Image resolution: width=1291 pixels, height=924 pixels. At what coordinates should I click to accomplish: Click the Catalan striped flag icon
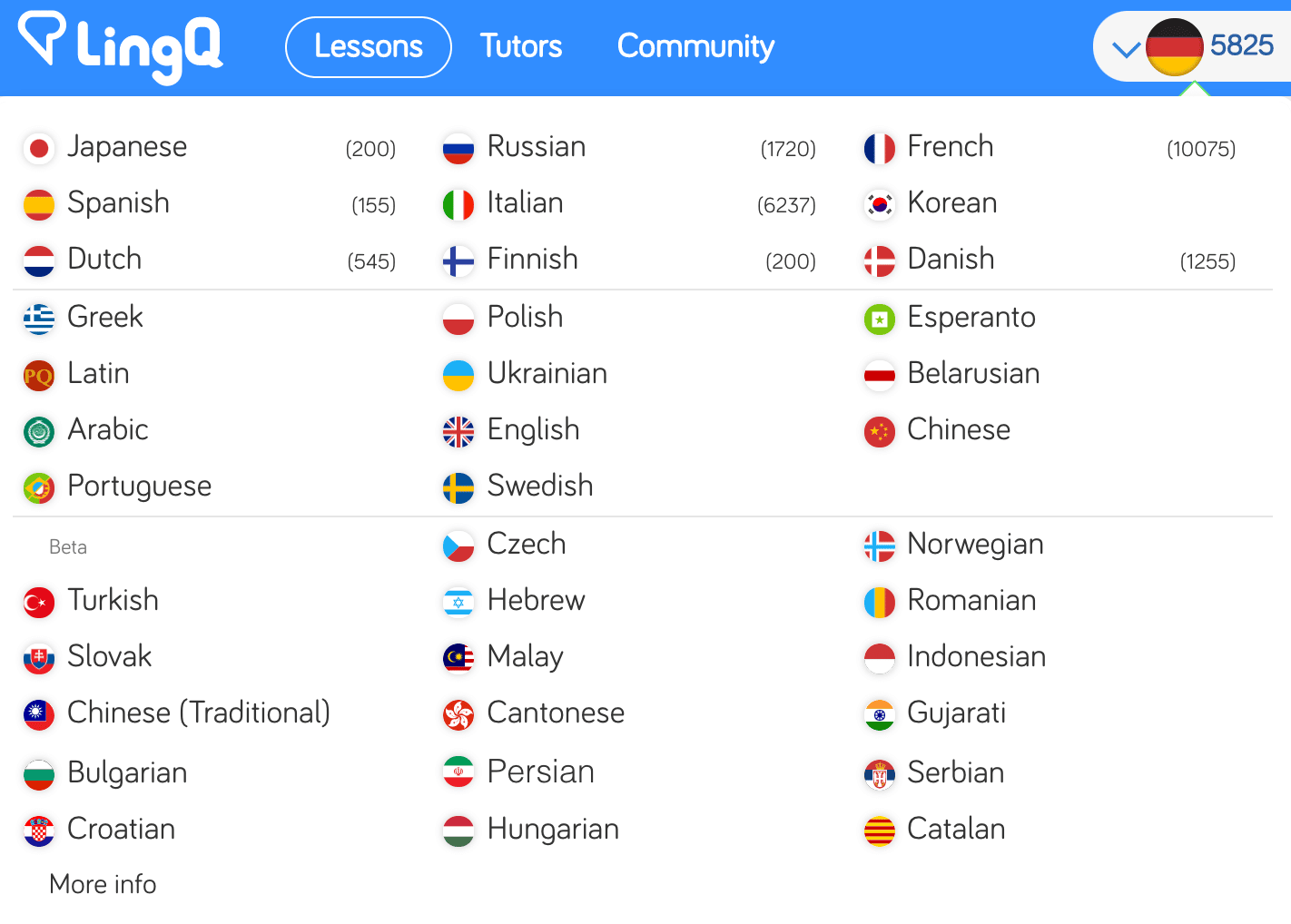(879, 831)
